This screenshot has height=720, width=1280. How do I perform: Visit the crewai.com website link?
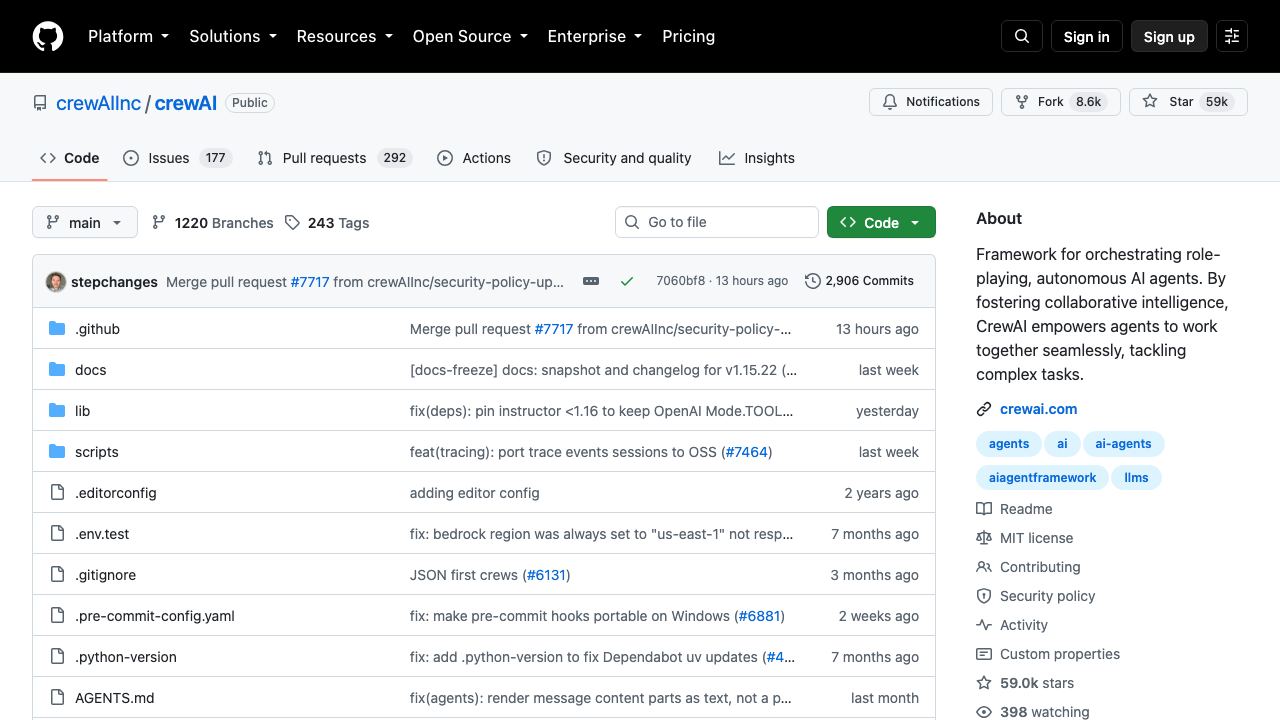click(x=1038, y=409)
